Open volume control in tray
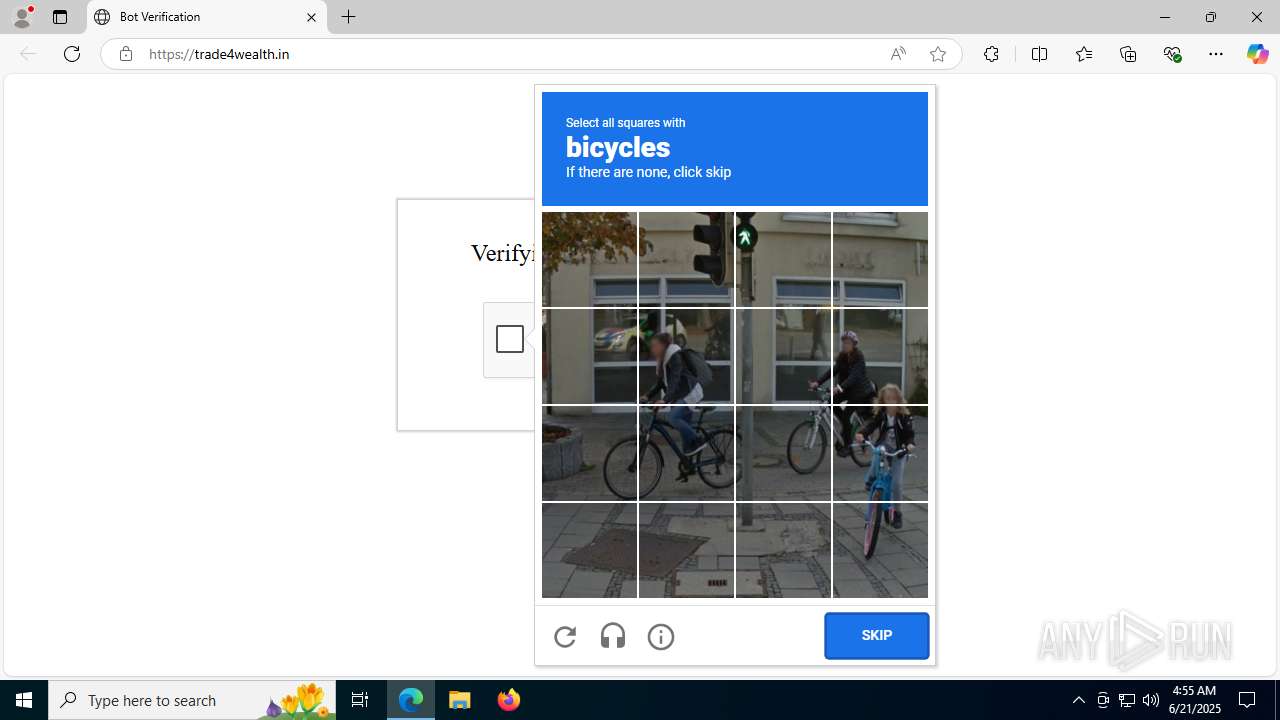Image resolution: width=1280 pixels, height=720 pixels. pos(1151,700)
